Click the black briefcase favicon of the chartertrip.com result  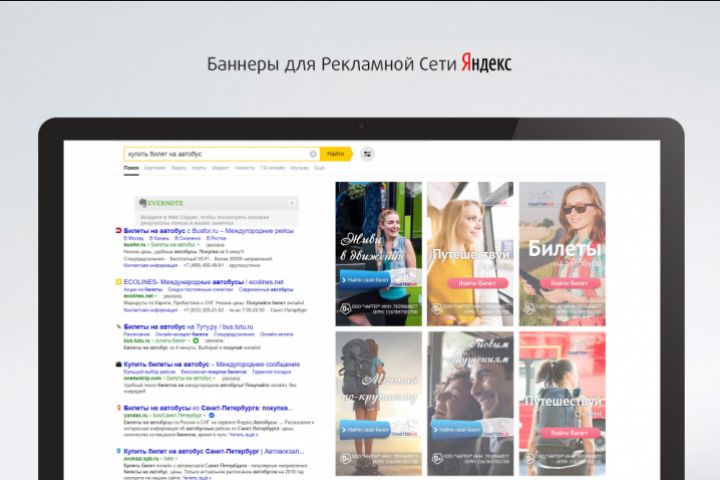(118, 364)
